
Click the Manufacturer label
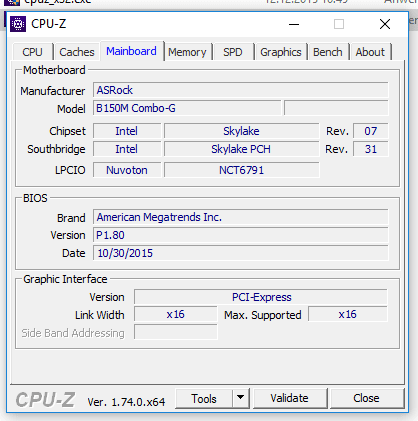(x=53, y=91)
